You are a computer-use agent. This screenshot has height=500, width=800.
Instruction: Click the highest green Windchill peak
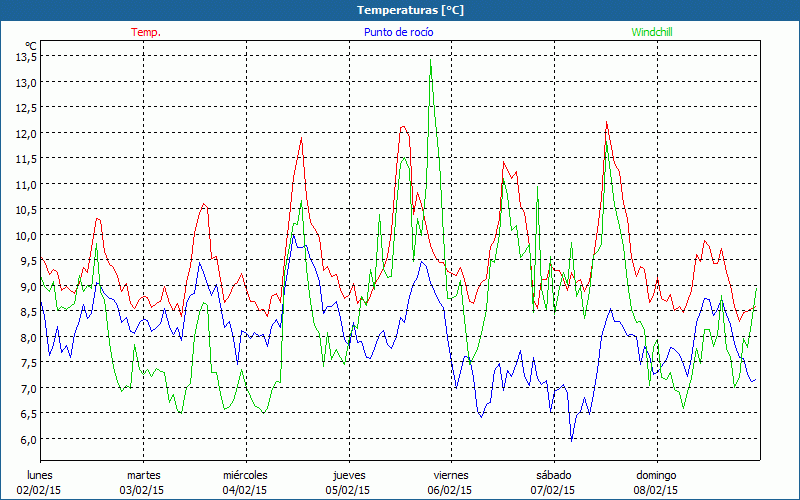click(x=430, y=60)
